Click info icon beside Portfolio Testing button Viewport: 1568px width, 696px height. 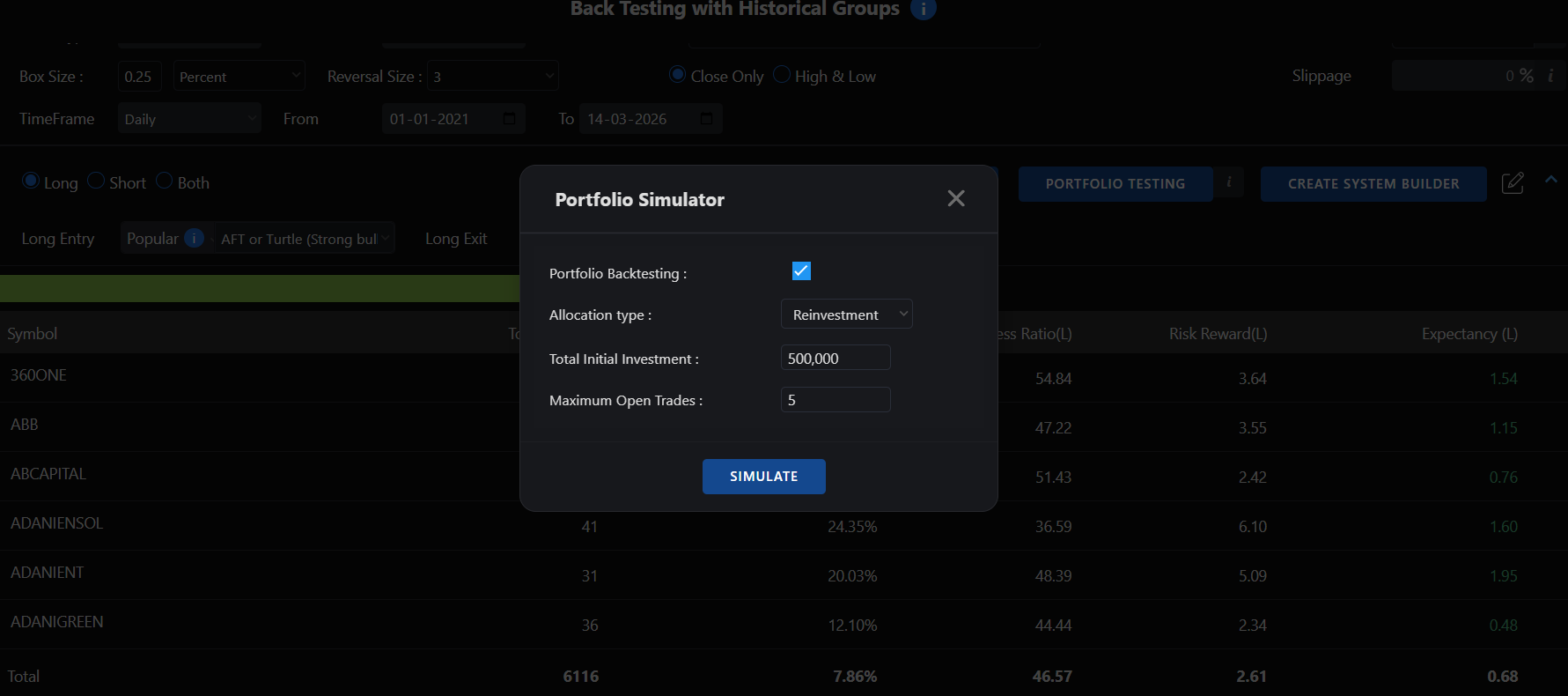click(x=1229, y=182)
